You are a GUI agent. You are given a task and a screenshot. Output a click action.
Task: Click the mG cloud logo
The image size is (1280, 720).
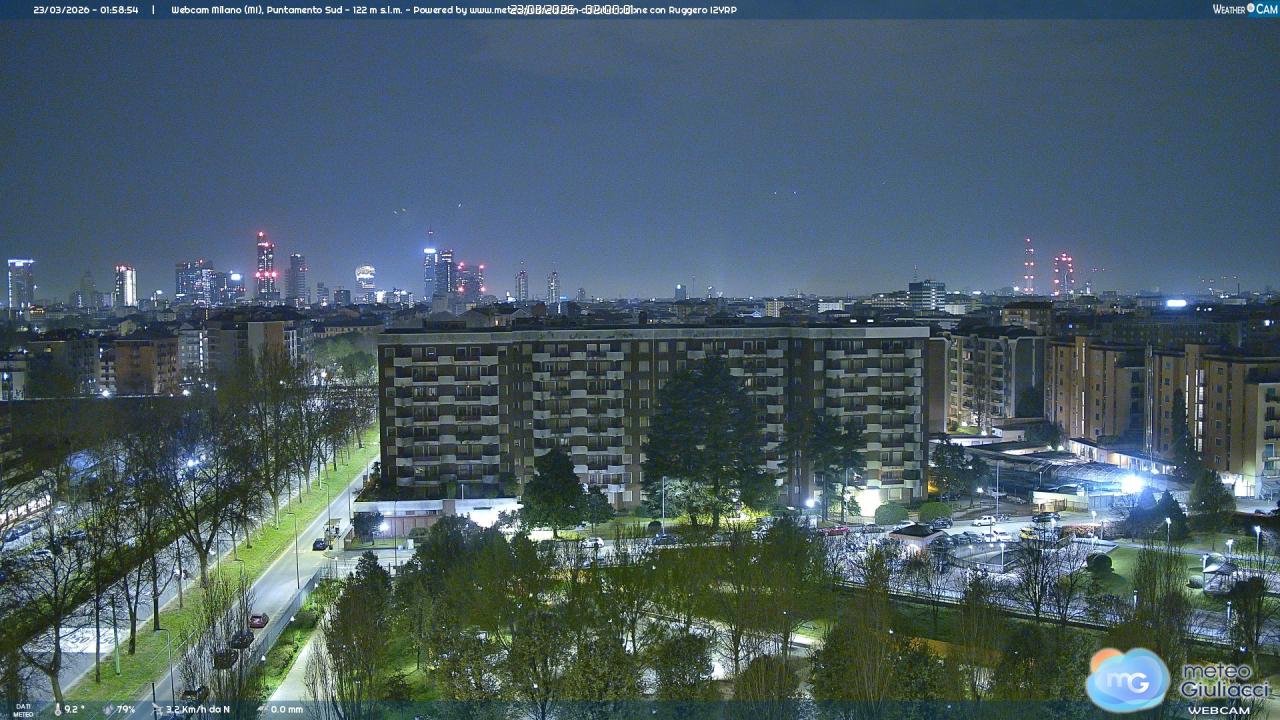[1128, 680]
